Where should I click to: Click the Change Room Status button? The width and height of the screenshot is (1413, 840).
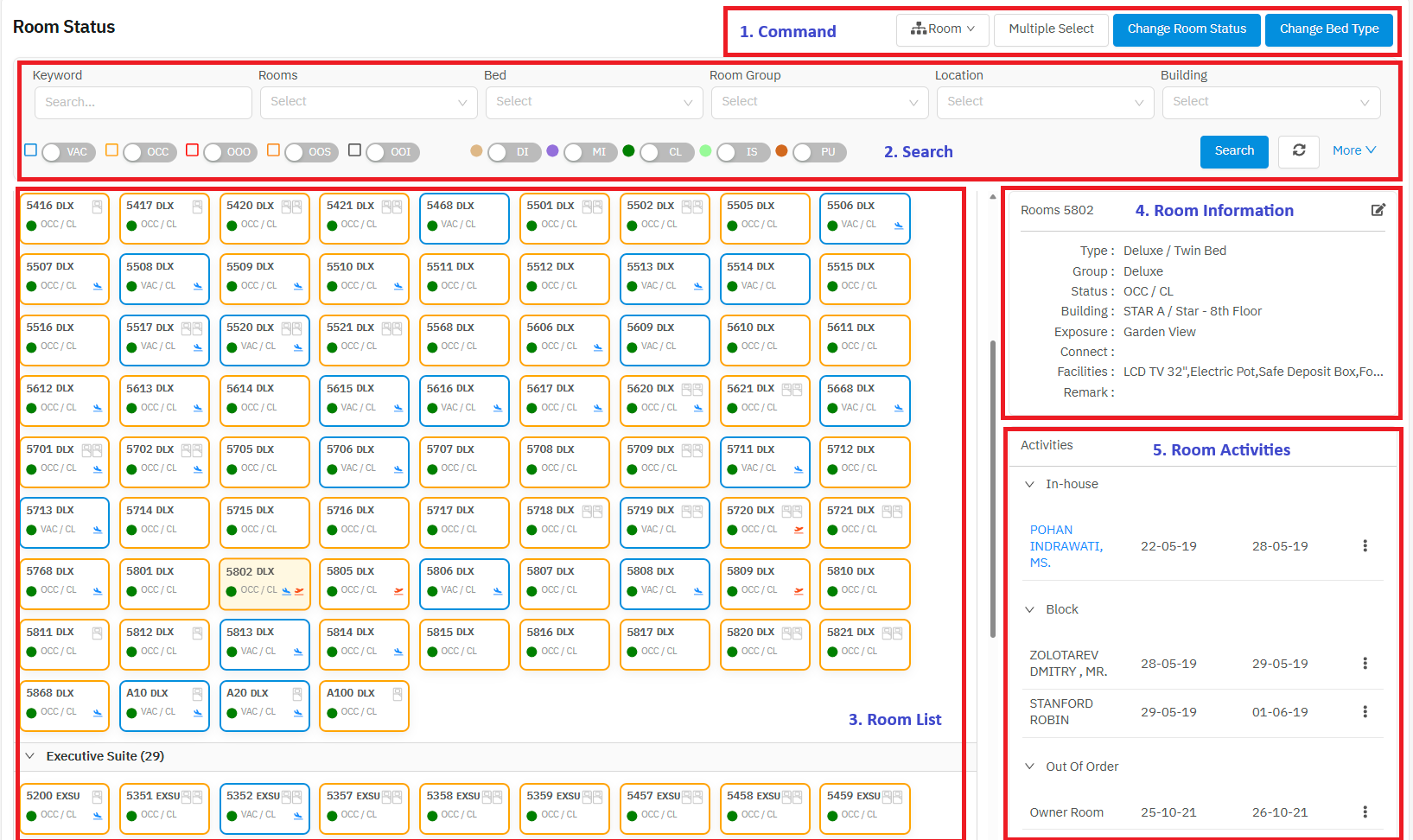(x=1186, y=29)
